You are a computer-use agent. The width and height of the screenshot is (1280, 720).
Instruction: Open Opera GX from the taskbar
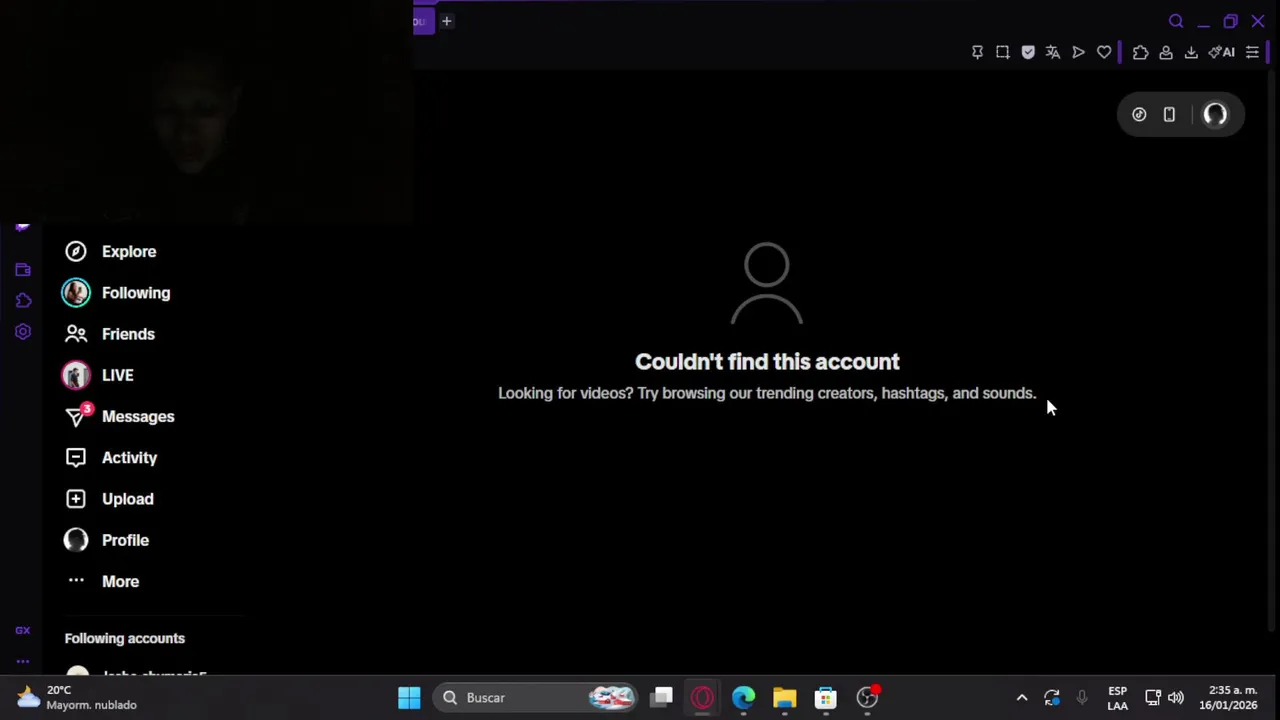pyautogui.click(x=703, y=698)
